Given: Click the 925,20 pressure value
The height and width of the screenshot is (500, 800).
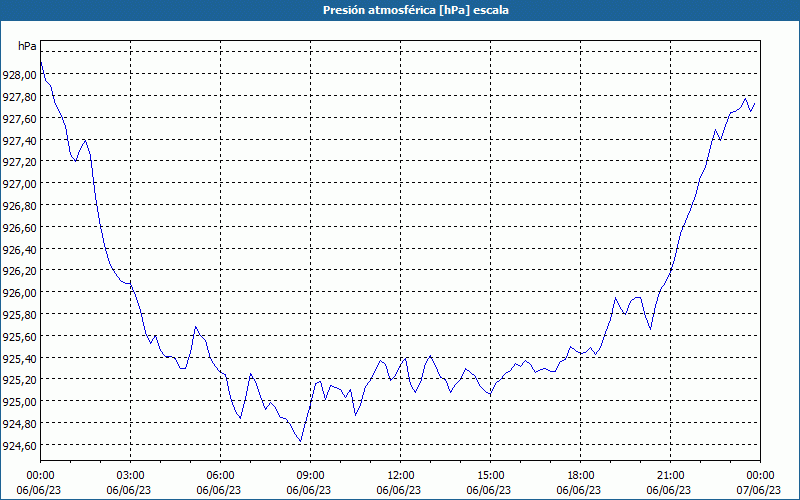Looking at the screenshot, I should [19, 381].
